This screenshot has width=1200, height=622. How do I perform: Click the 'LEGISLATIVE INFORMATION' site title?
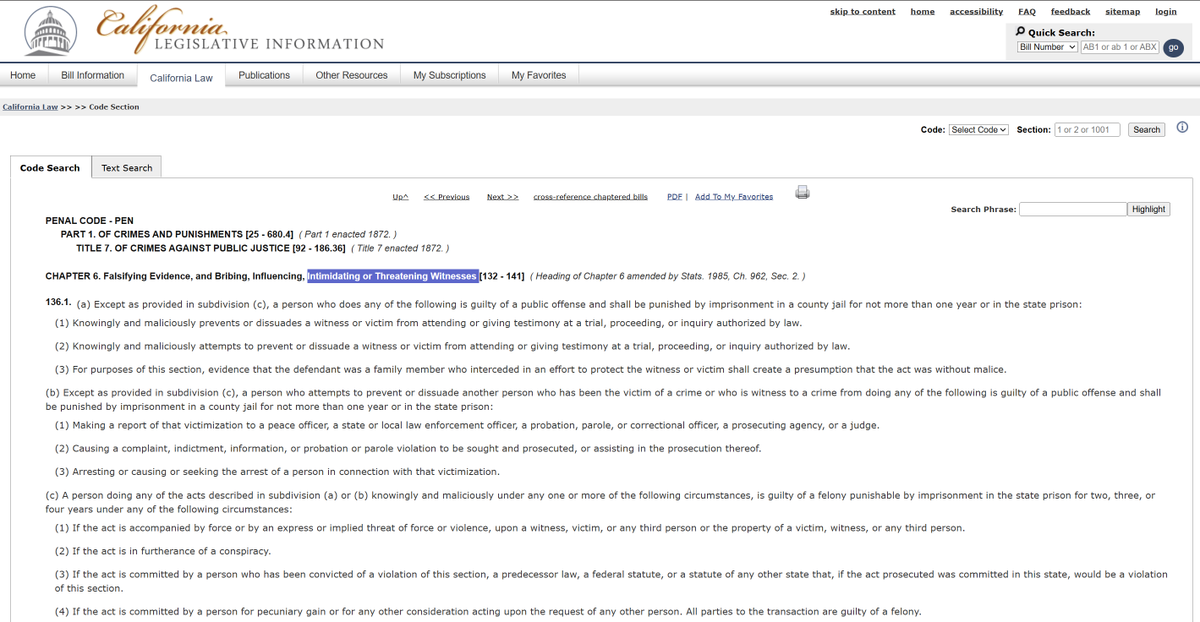270,44
